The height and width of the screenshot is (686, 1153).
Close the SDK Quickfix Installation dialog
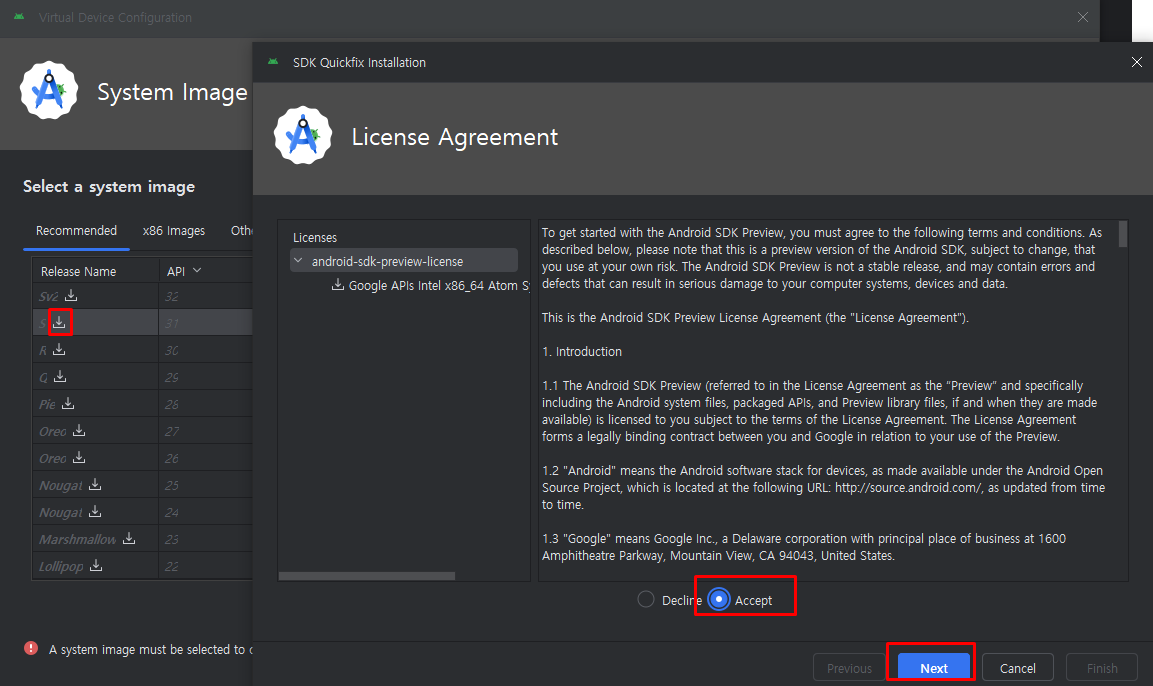point(1136,62)
